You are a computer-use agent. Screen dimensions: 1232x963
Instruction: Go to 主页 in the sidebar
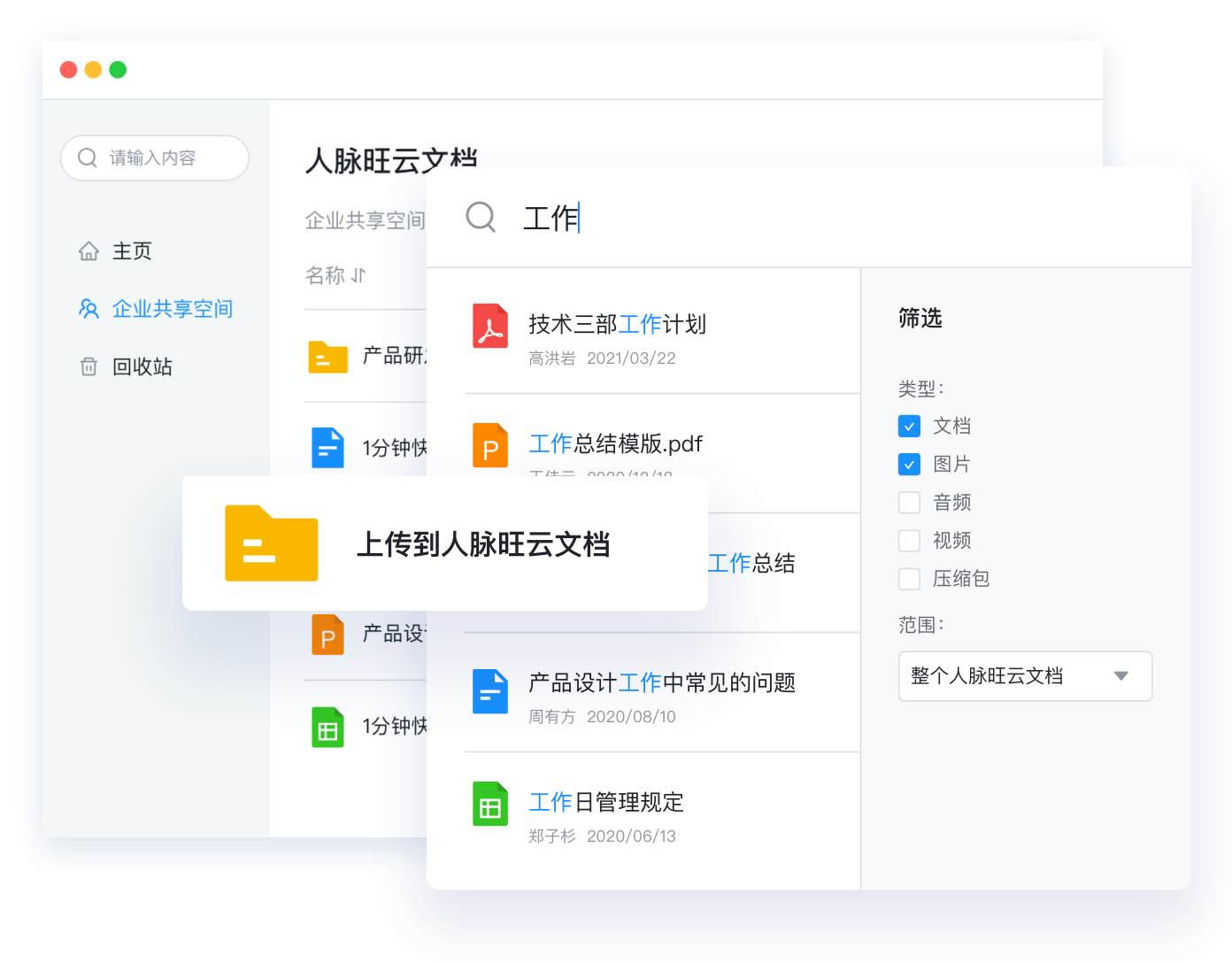[x=132, y=251]
